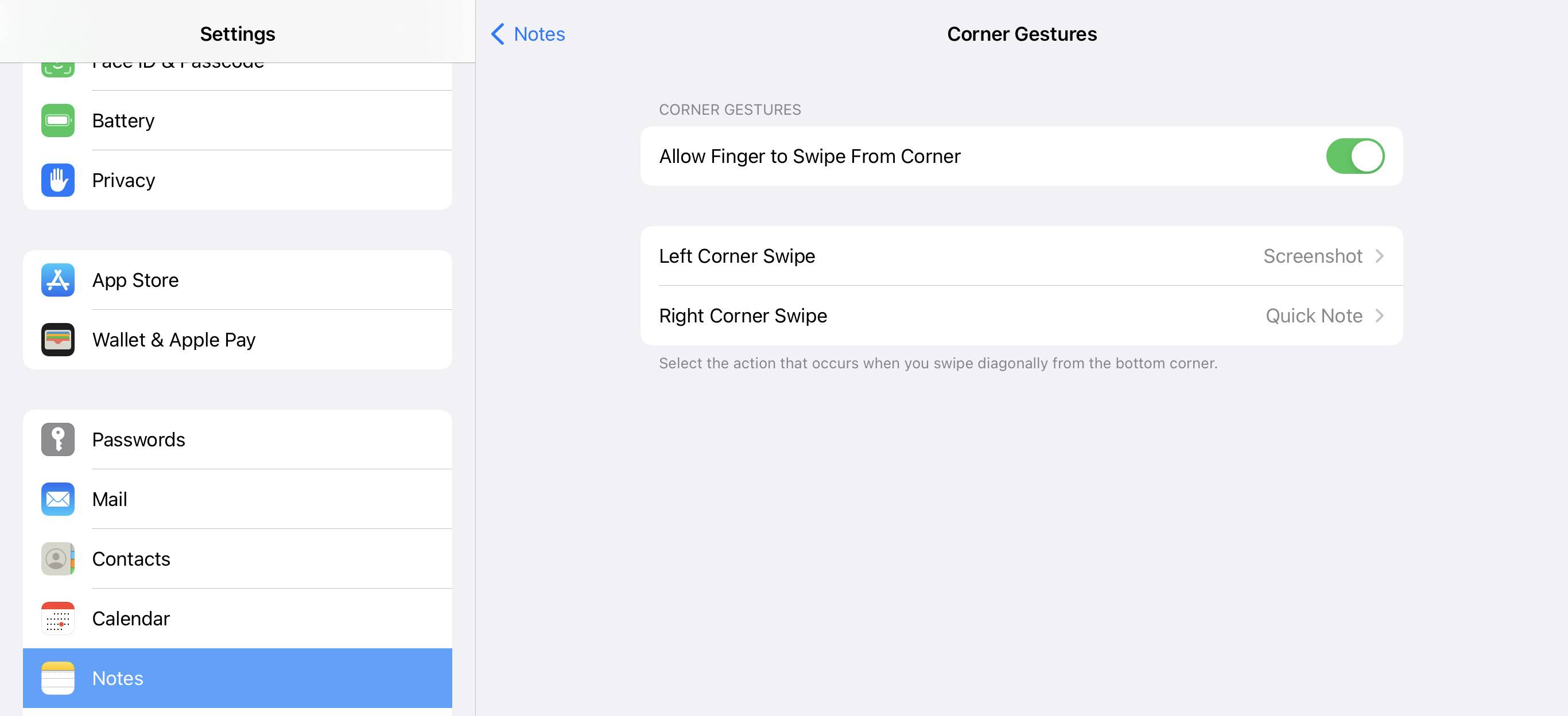Click the Calendar icon in the sidebar
1568x716 pixels.
57,618
